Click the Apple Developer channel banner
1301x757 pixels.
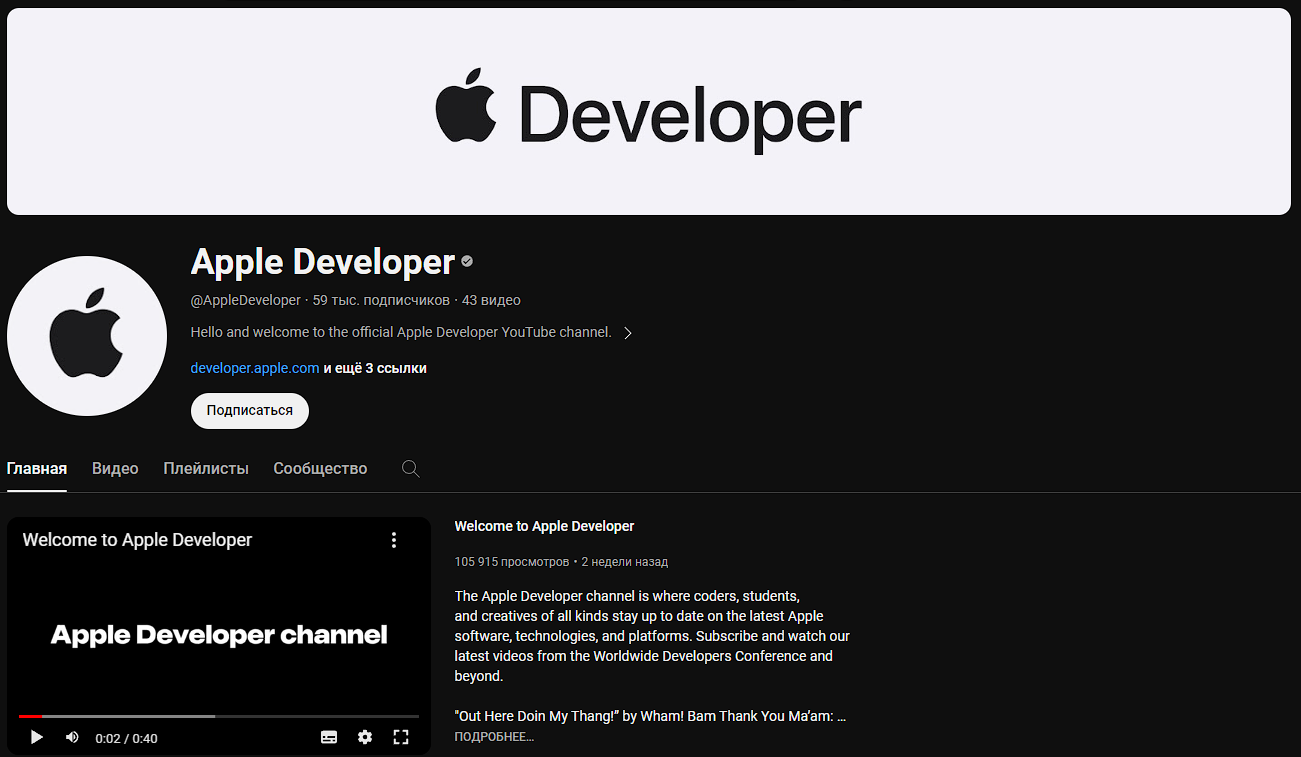coord(650,110)
